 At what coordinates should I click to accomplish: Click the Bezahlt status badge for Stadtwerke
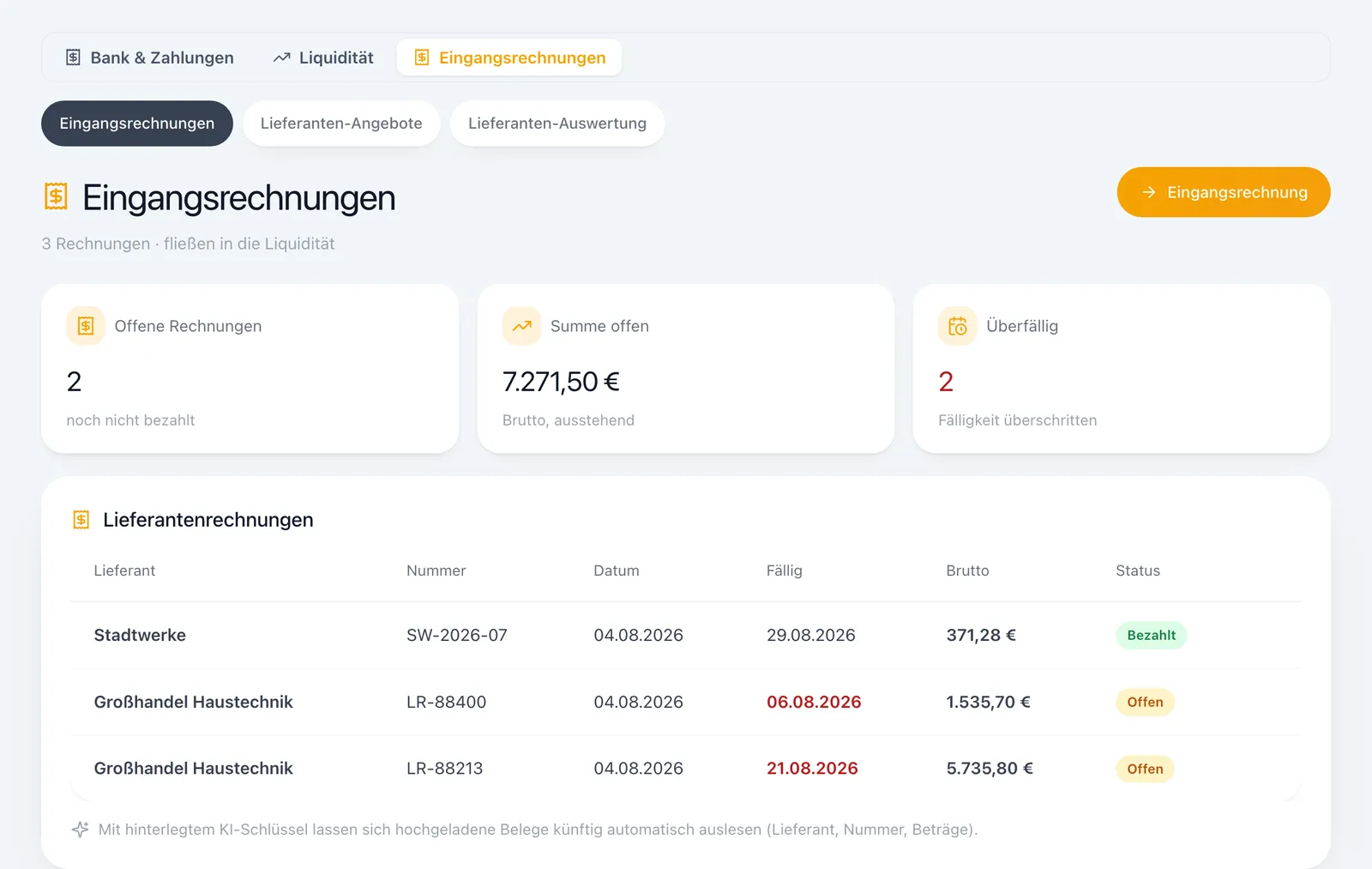[1151, 636]
